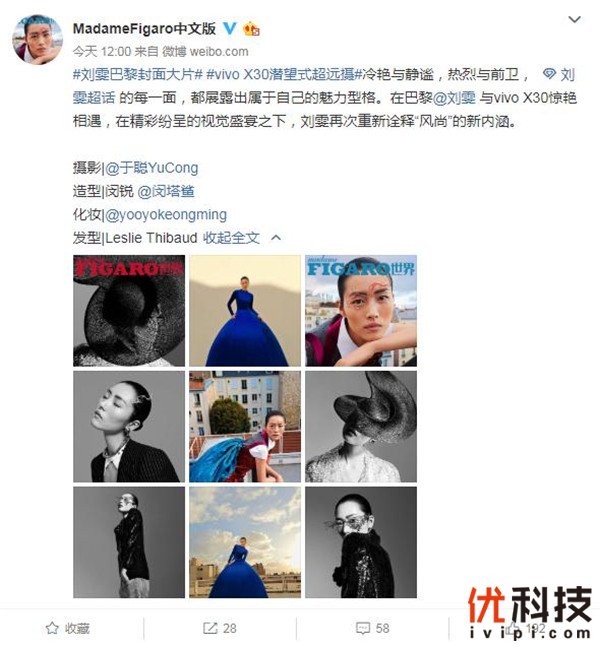The image size is (600, 646).
Task: Click the MadameFigaro中文版 account name
Action: click(x=144, y=28)
